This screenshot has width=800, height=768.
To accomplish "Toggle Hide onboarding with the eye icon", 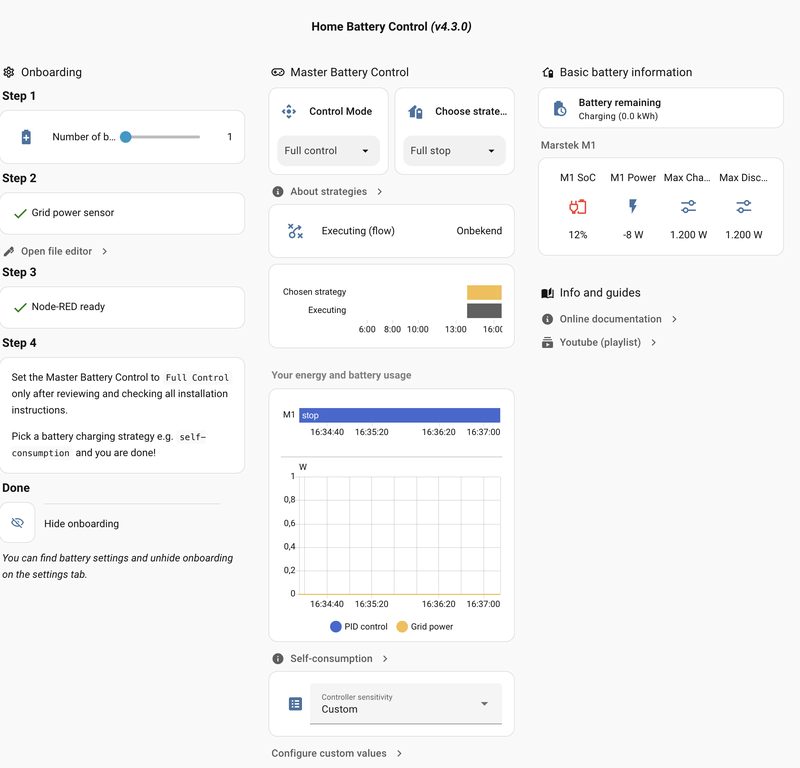I will click(x=17, y=523).
